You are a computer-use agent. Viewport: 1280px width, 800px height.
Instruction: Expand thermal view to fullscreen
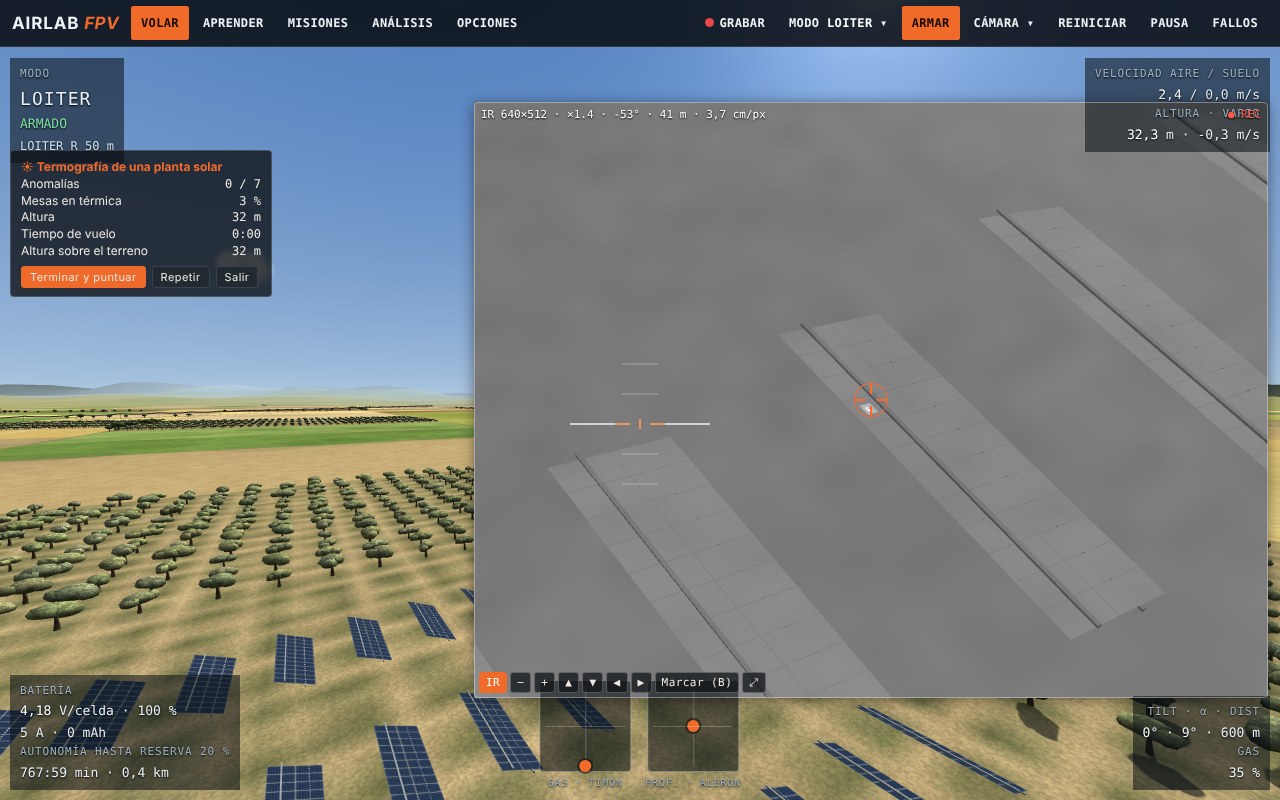[x=754, y=683]
